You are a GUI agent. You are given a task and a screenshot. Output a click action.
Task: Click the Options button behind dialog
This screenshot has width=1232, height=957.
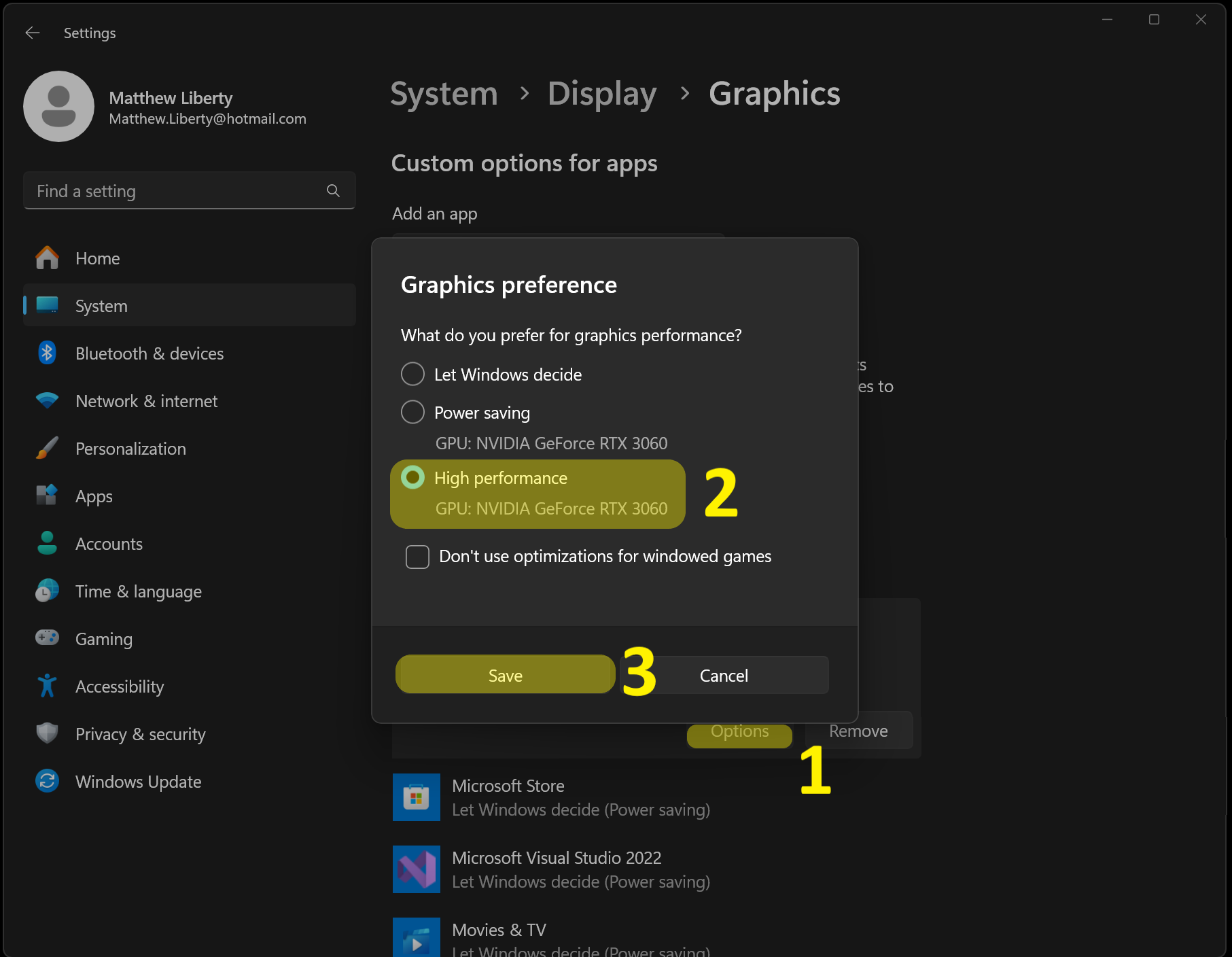coord(739,735)
